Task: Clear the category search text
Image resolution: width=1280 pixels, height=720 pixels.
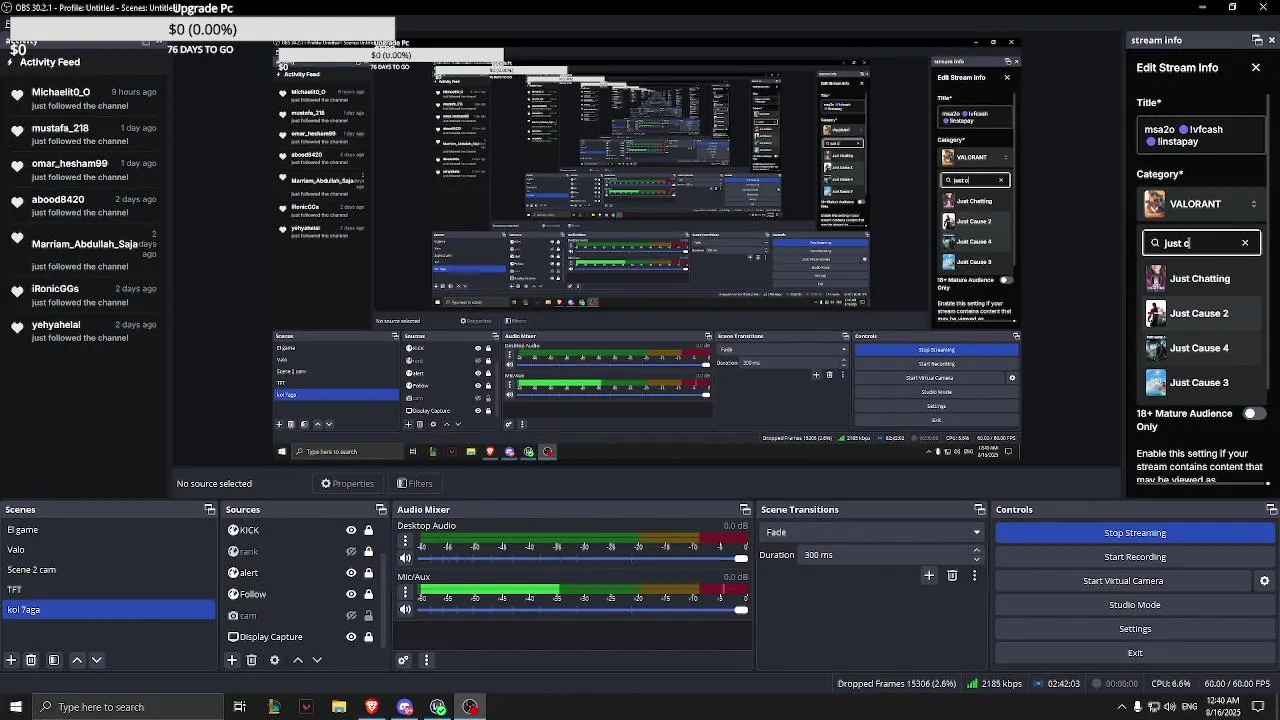Action: (x=1245, y=243)
